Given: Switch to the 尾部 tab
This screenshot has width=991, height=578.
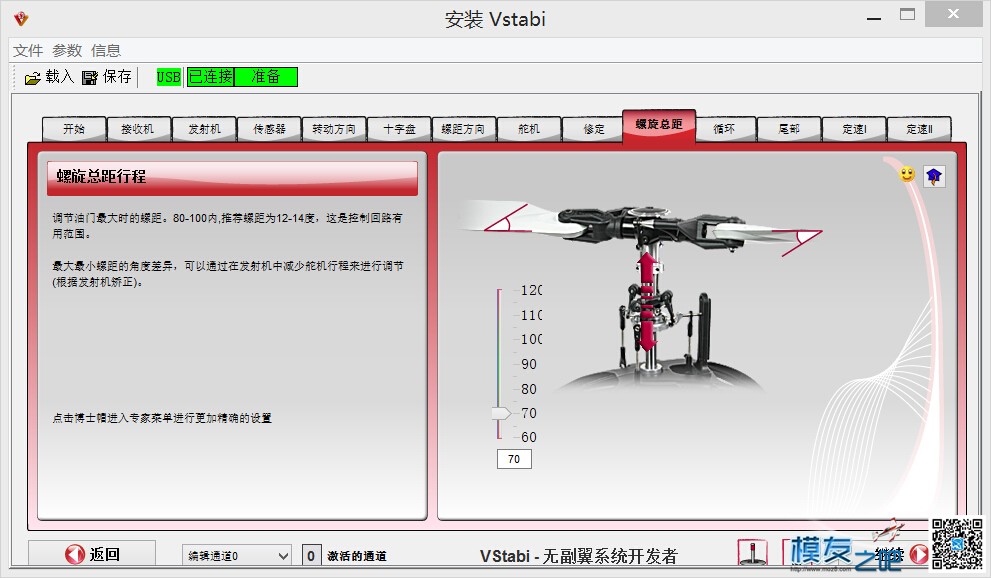Looking at the screenshot, I should pos(789,129).
